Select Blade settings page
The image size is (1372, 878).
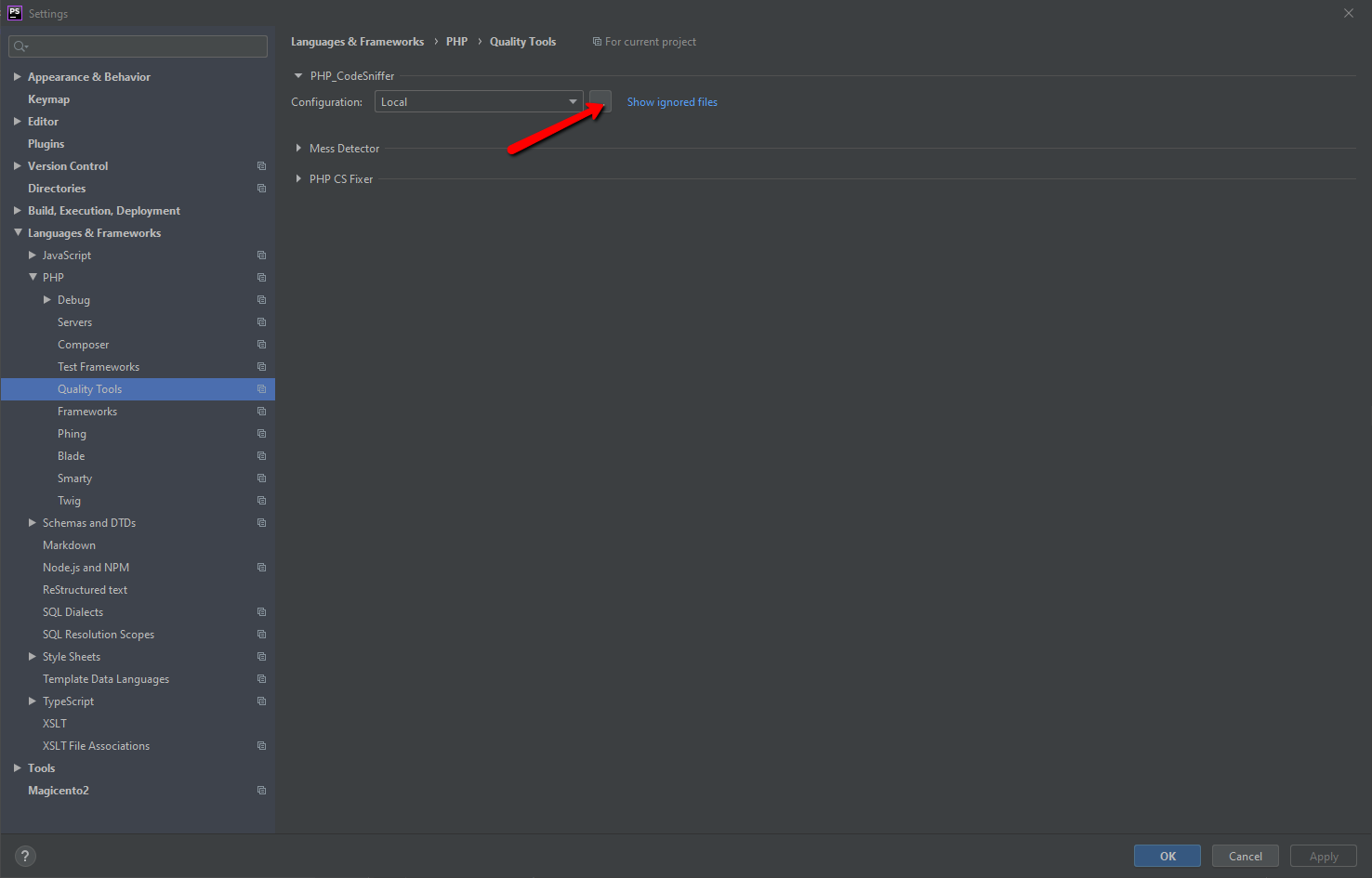click(71, 456)
